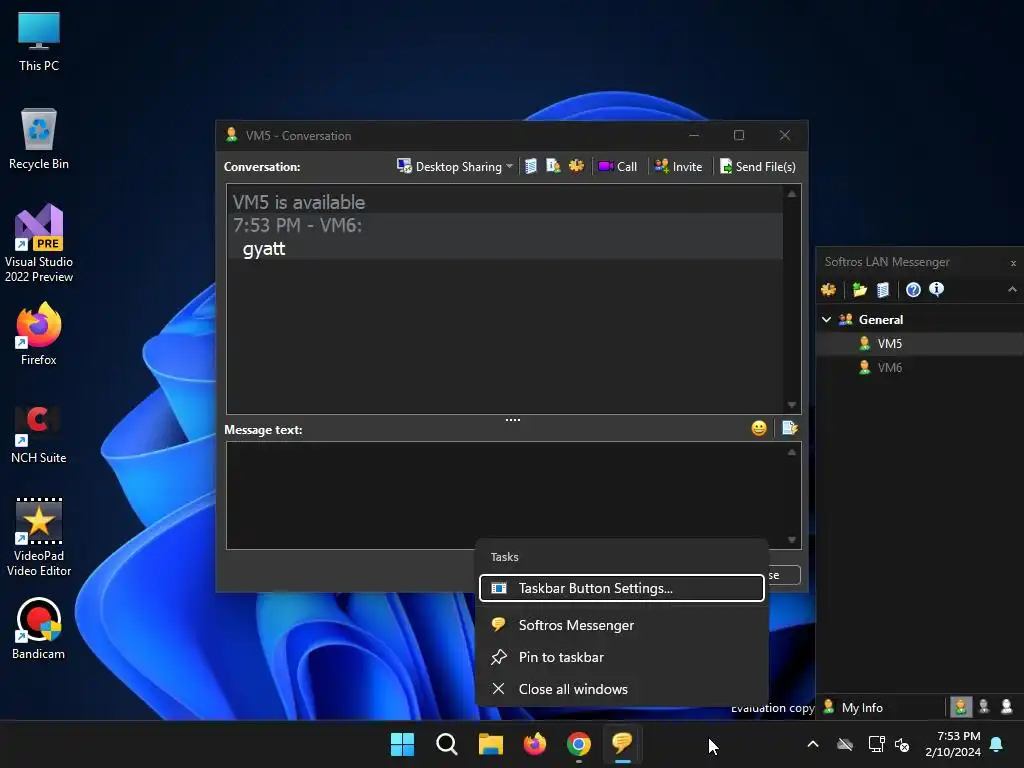The width and height of the screenshot is (1024, 768).
Task: Select NCH Suite desktop shortcut
Action: tap(39, 434)
